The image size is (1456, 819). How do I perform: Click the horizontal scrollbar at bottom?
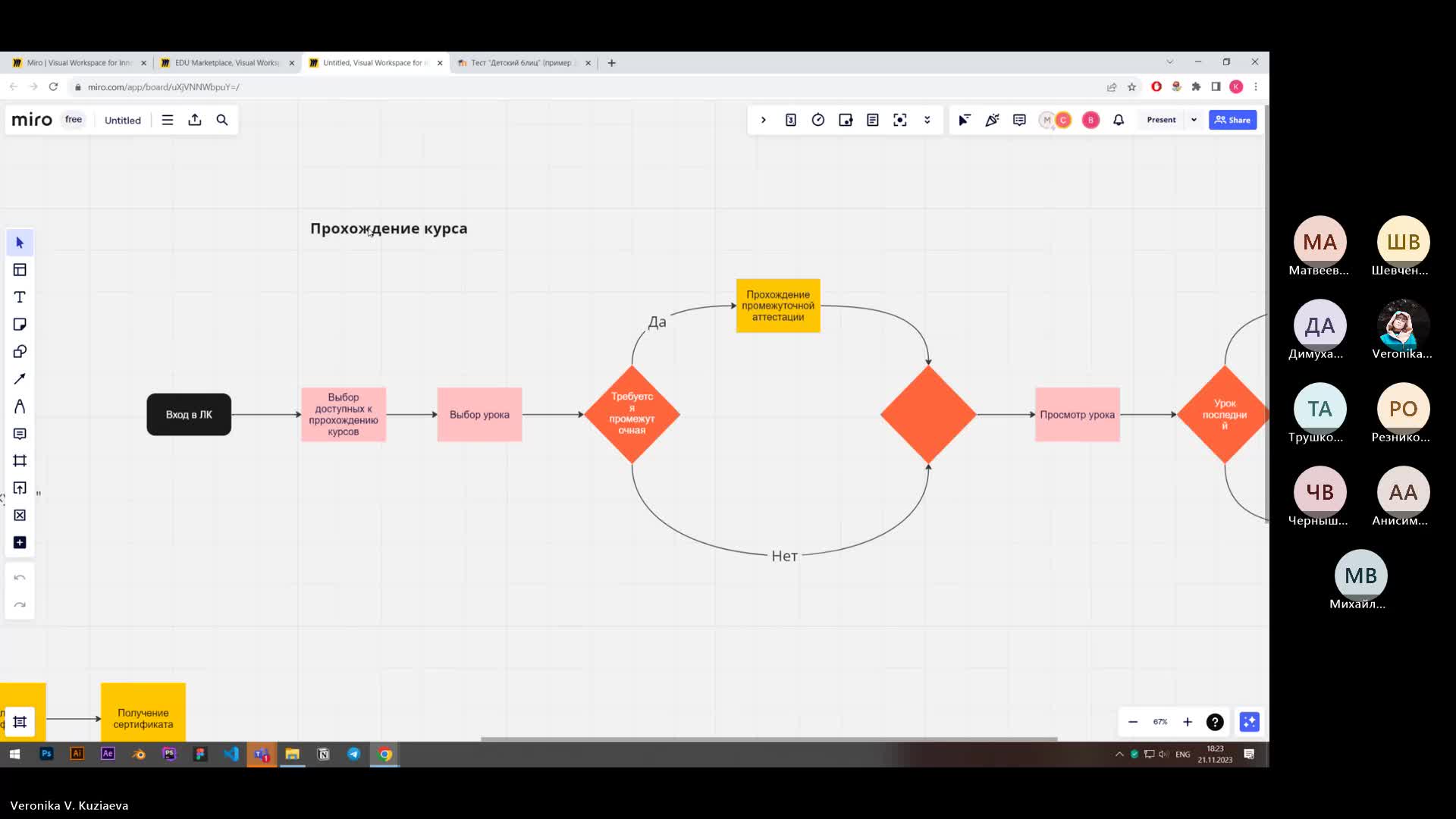769,739
